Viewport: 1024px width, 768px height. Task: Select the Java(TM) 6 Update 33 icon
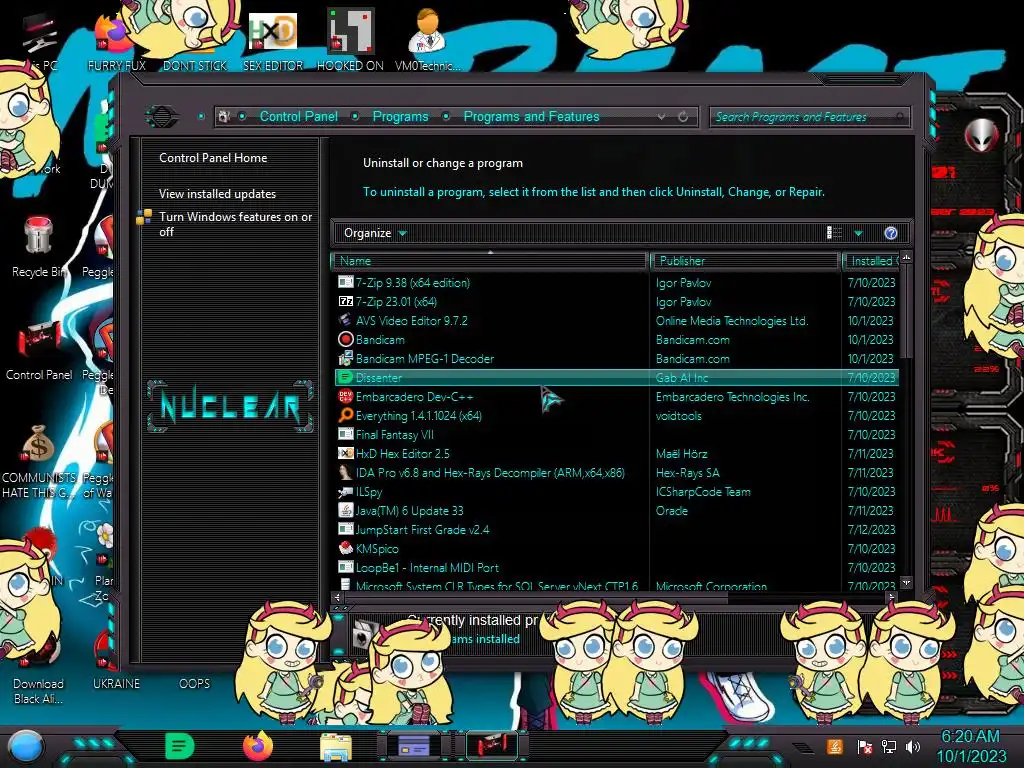[345, 510]
